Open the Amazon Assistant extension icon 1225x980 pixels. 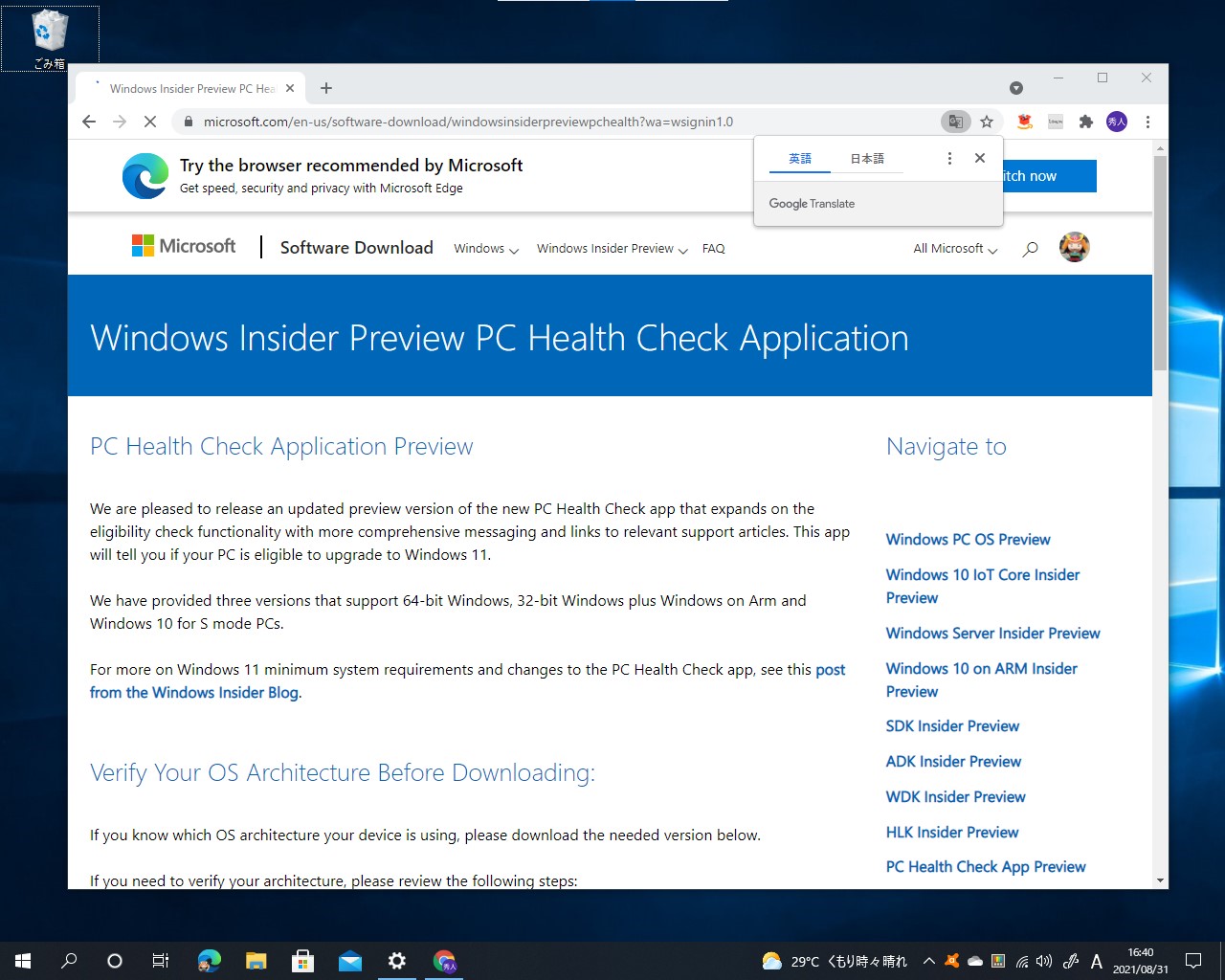[x=1024, y=122]
